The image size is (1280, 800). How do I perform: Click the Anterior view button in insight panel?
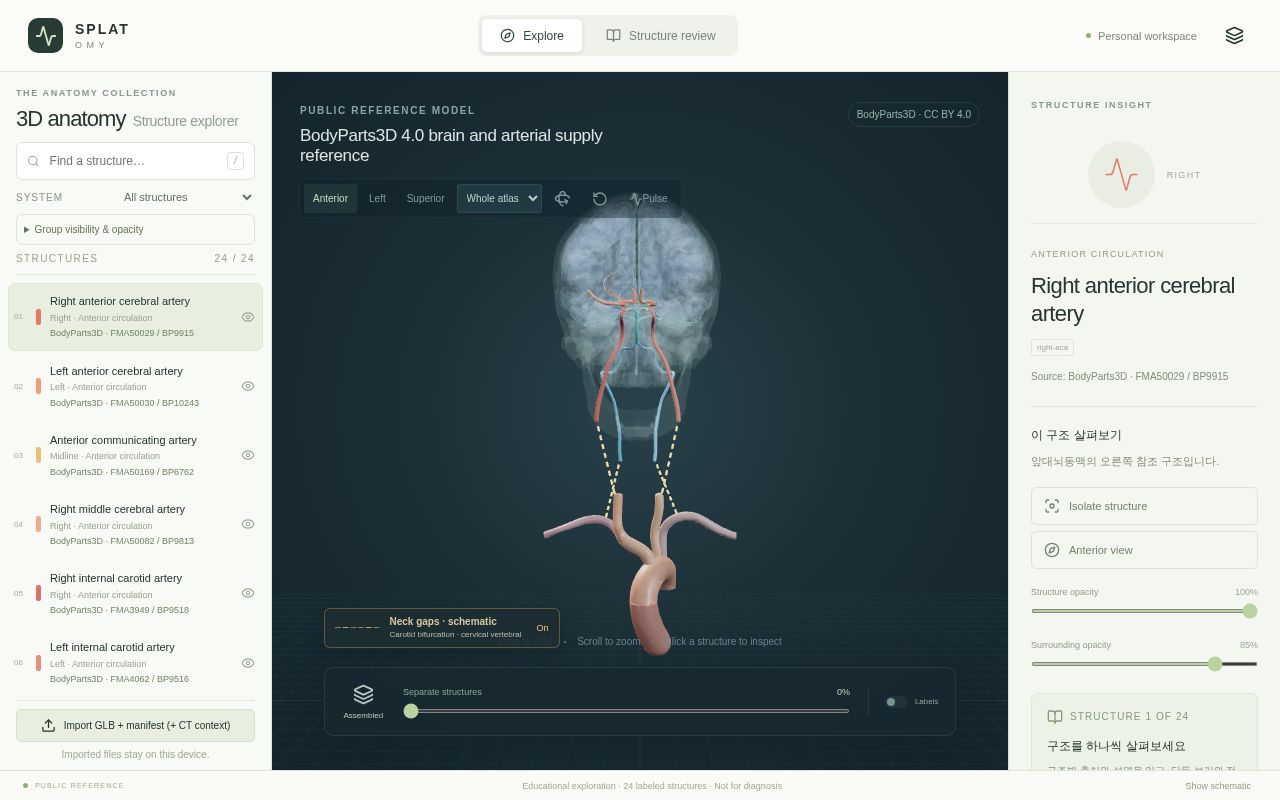point(1144,550)
